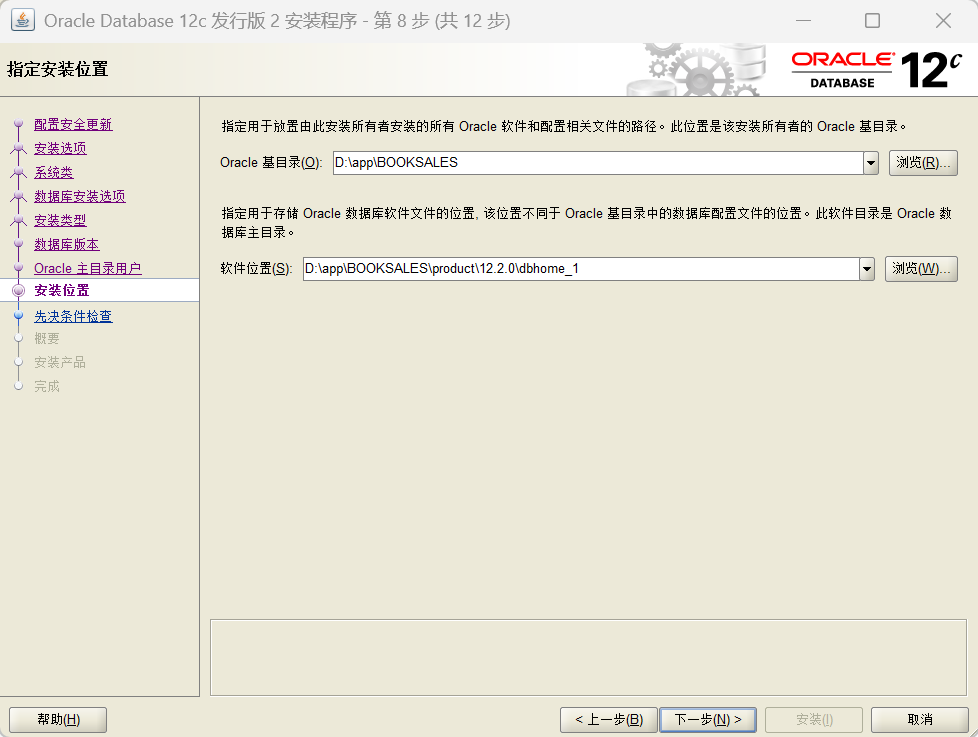Select the 数据库版本 step
The width and height of the screenshot is (978, 737).
(67, 244)
